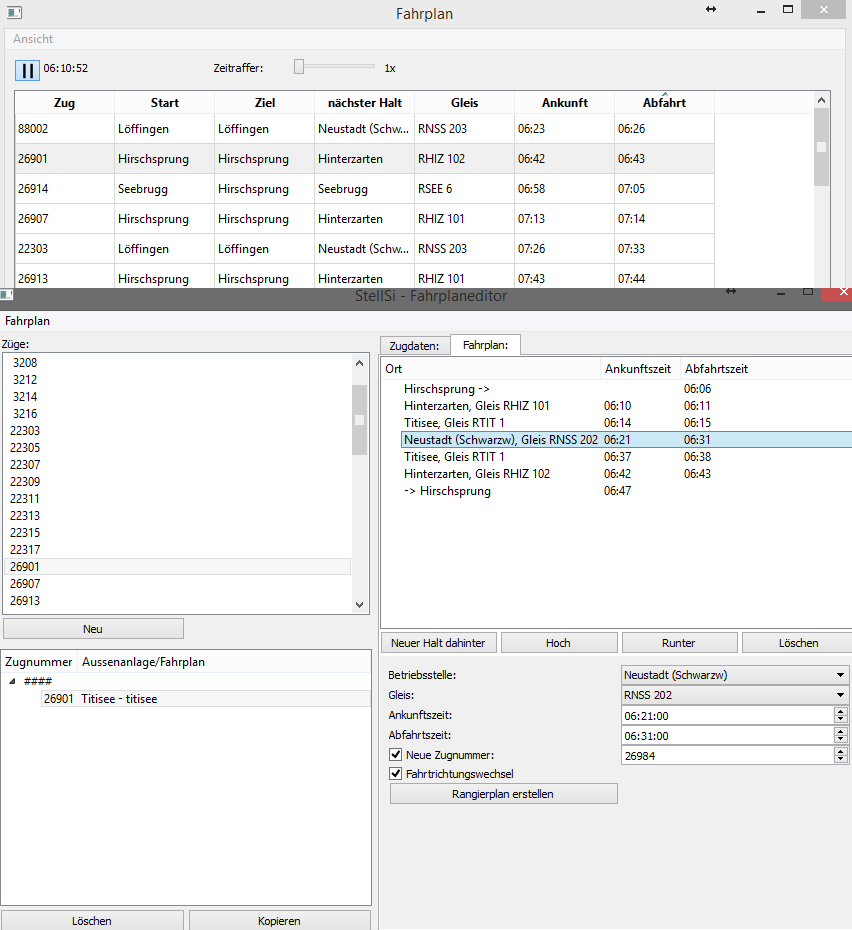Click the Kopieren button
Image resolution: width=852 pixels, height=930 pixels.
click(279, 921)
